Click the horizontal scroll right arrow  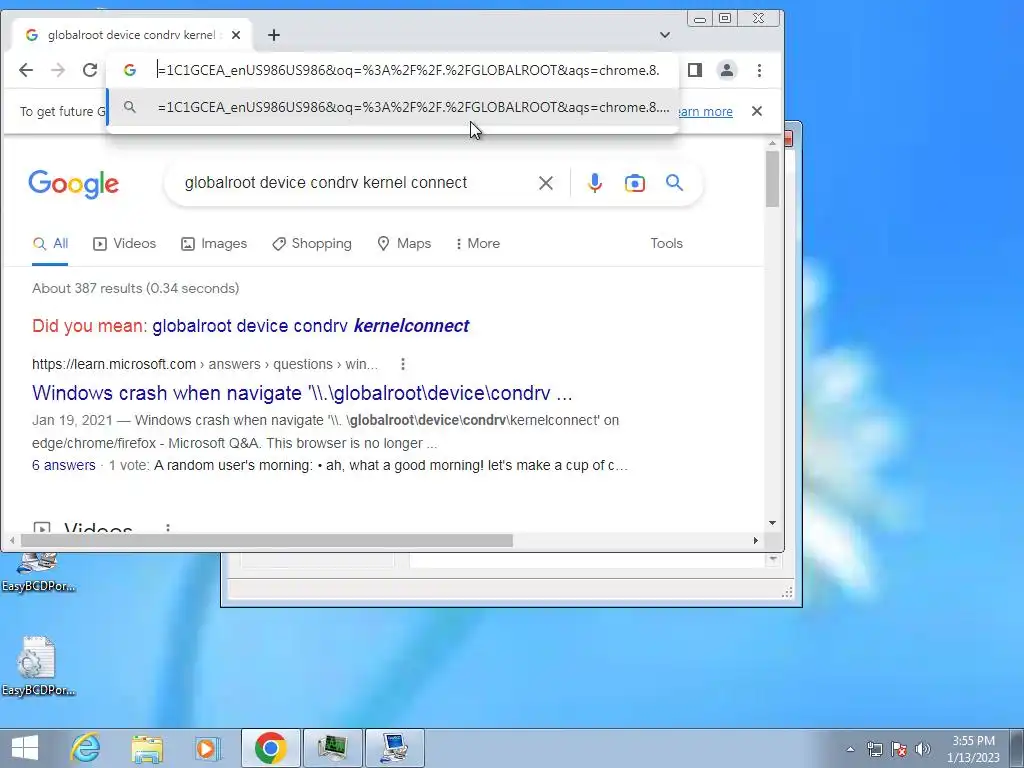[756, 541]
